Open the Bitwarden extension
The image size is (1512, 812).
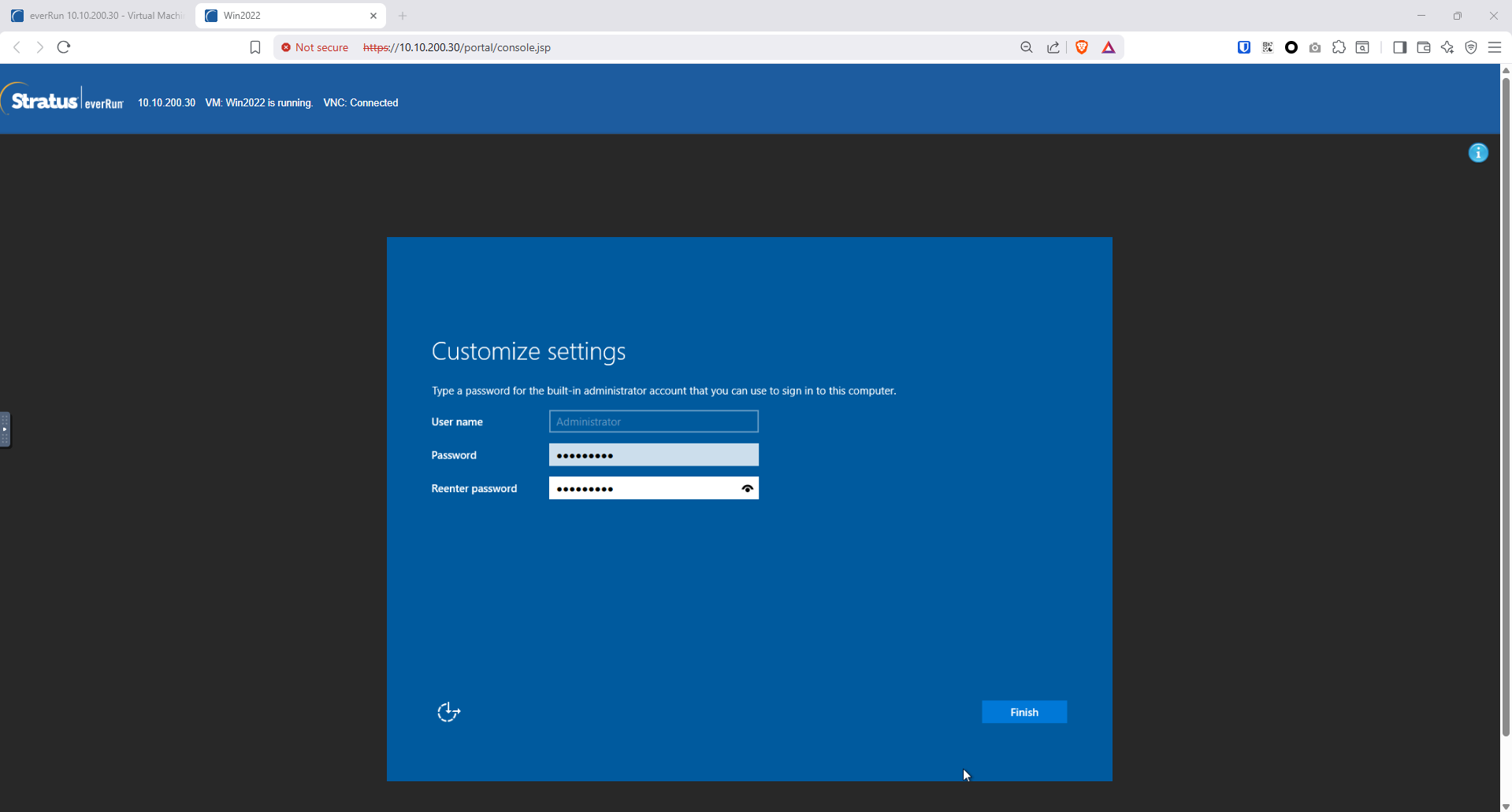tap(1244, 47)
